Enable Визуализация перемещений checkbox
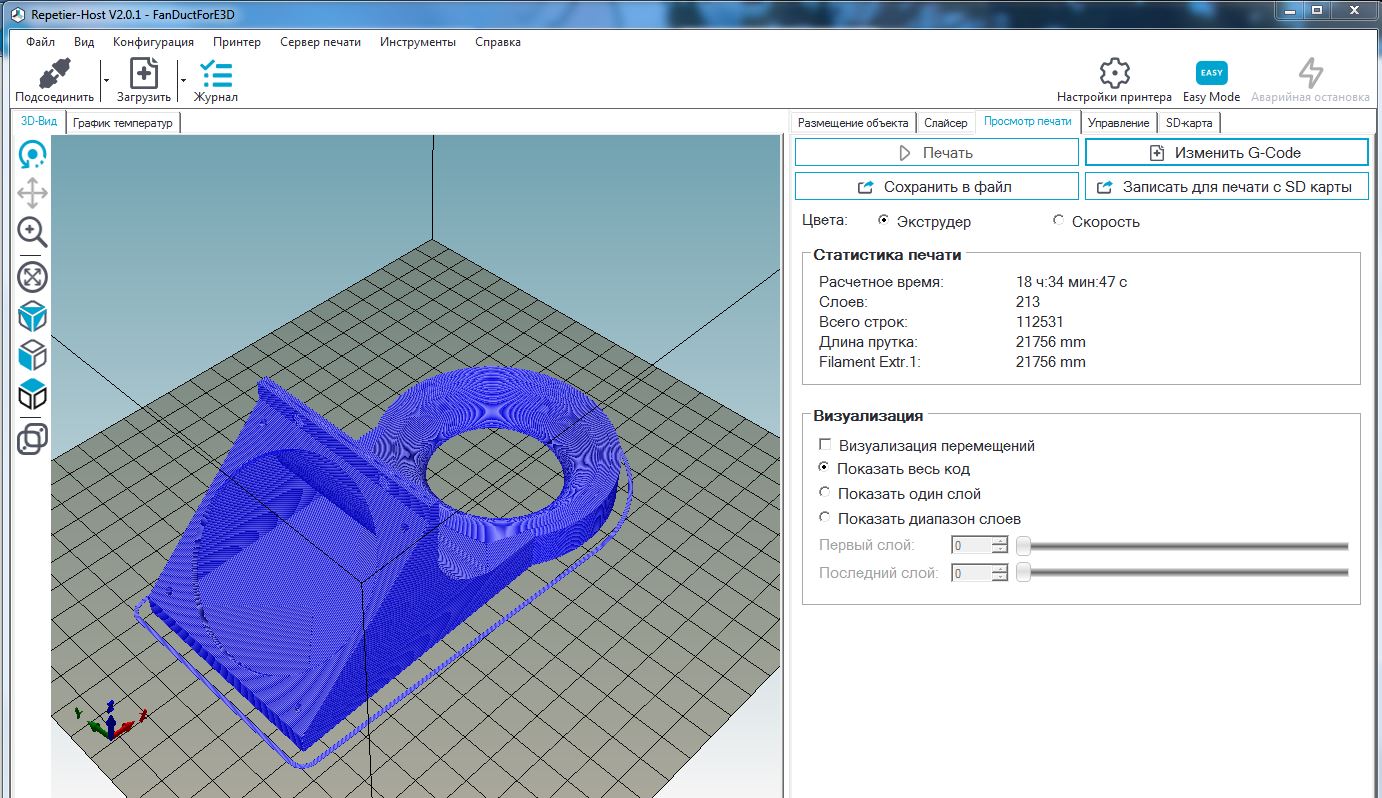Screen dimensions: 1382x798 (x=825, y=446)
